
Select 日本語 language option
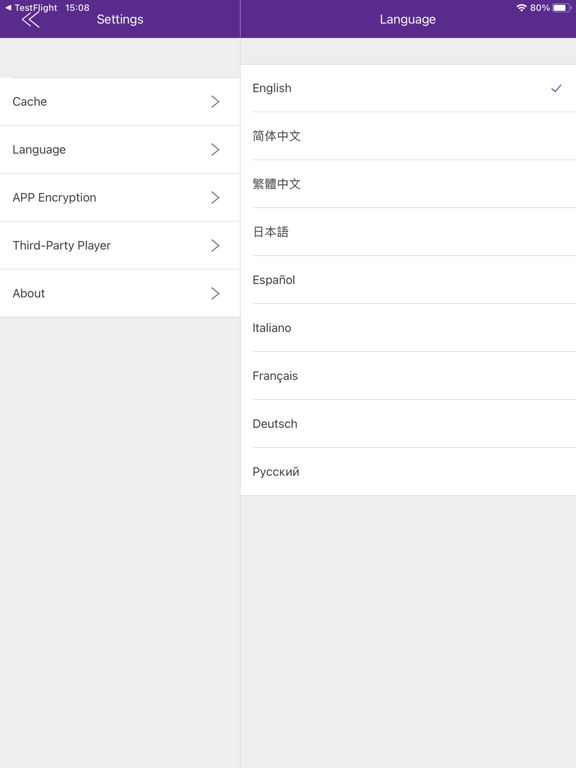coord(408,232)
